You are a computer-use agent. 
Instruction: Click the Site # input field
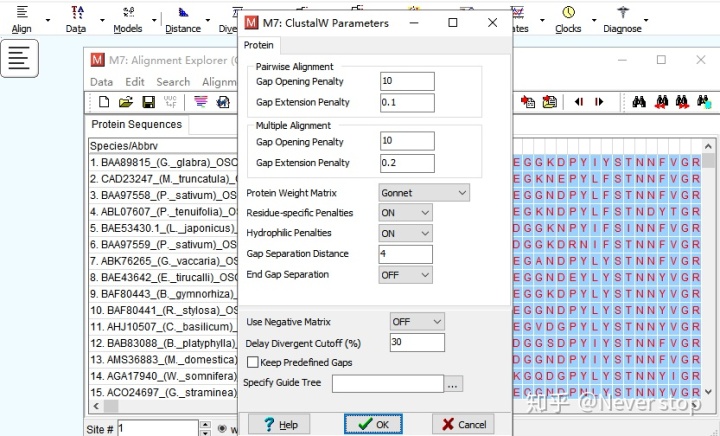pos(158,428)
